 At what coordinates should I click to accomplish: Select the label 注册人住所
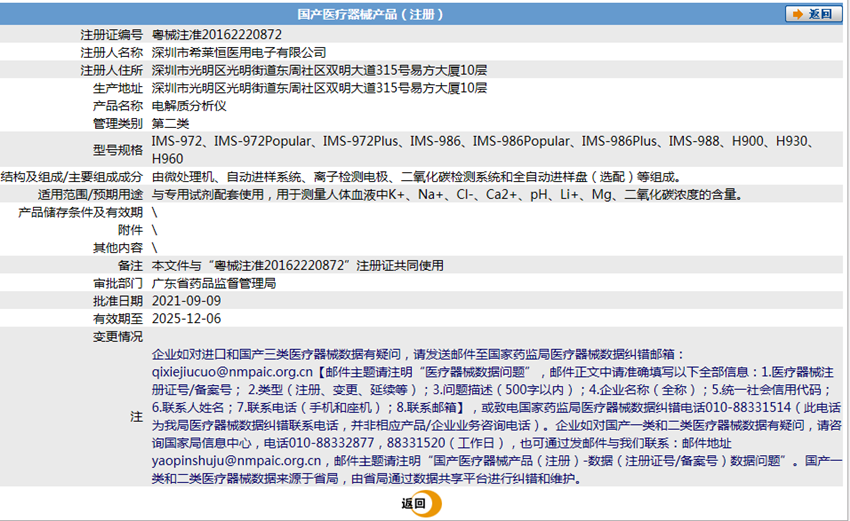click(x=112, y=70)
